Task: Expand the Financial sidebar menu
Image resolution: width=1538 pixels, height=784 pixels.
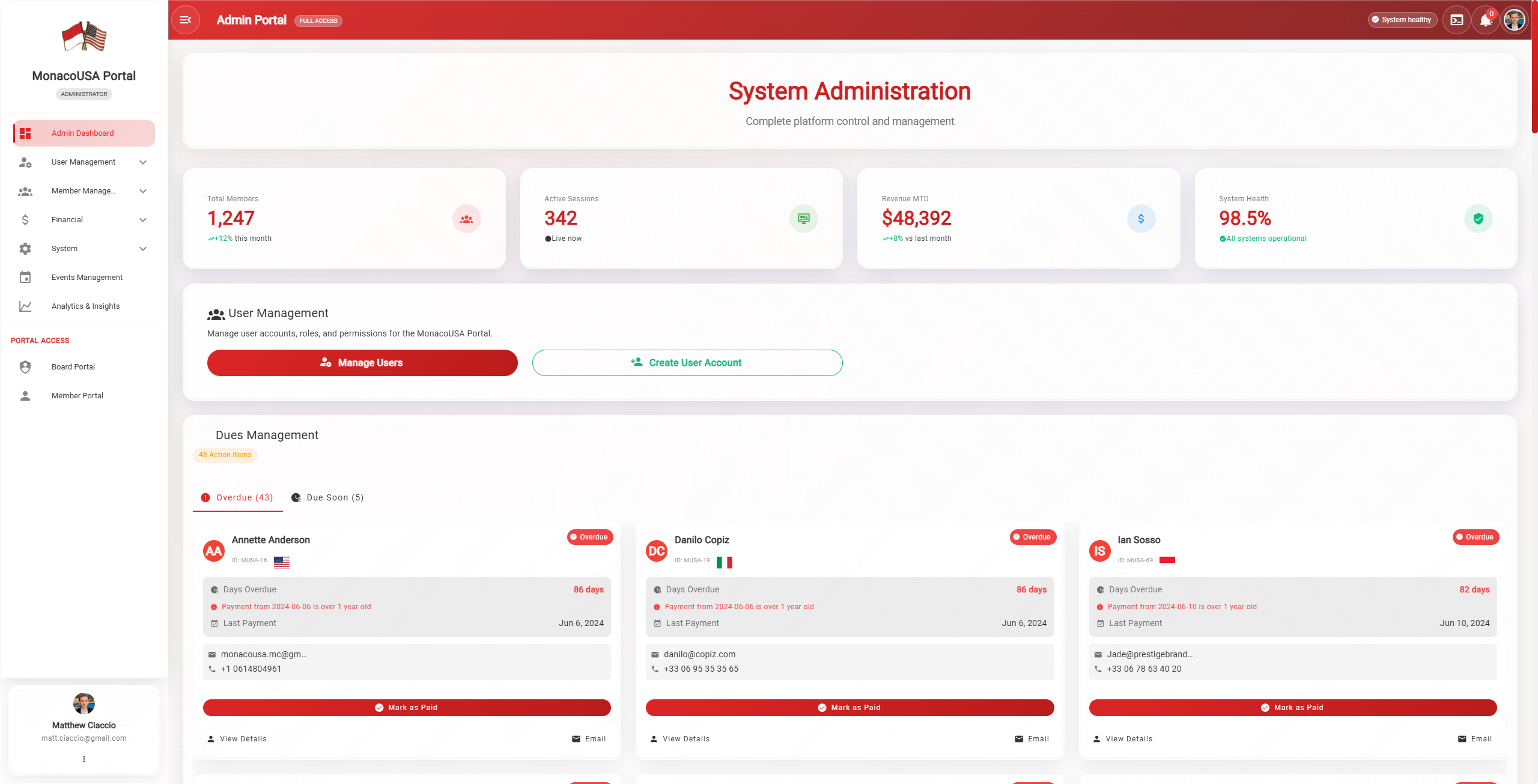Action: (x=84, y=220)
